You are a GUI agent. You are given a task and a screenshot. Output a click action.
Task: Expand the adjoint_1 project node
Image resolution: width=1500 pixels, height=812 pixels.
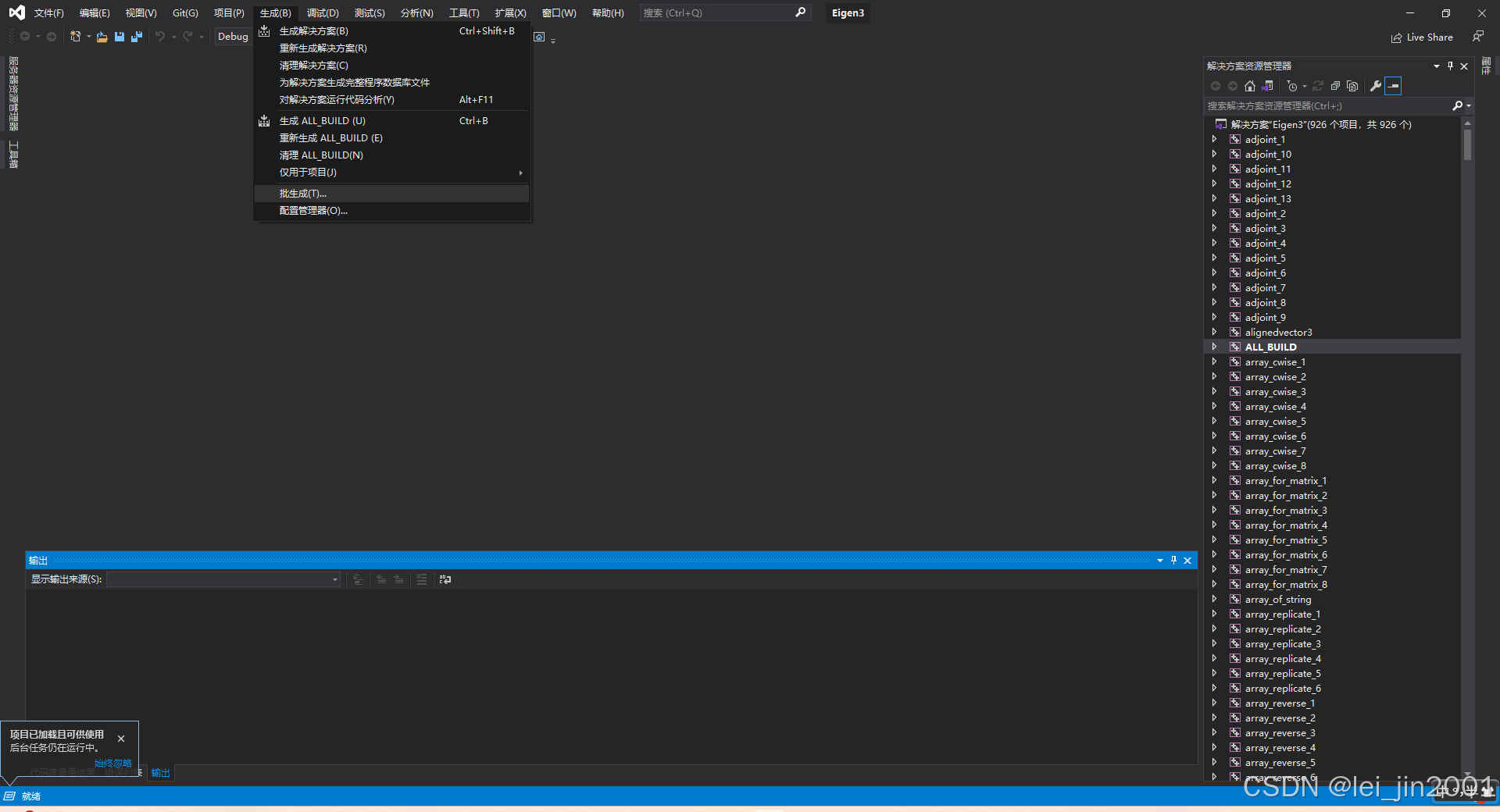click(1214, 139)
